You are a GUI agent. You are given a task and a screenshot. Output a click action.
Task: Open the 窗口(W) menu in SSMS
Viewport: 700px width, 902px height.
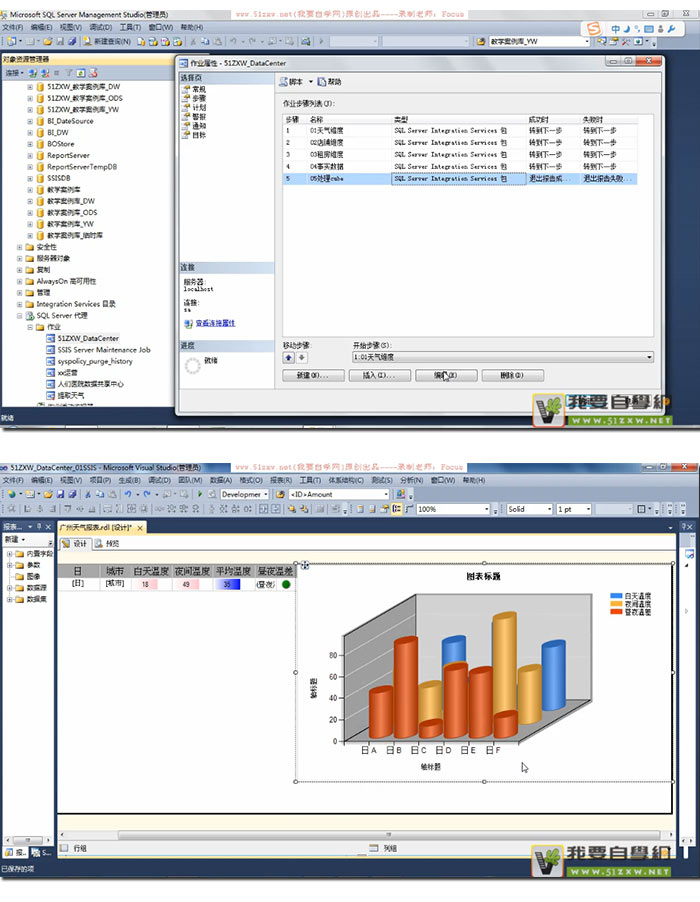tap(160, 27)
